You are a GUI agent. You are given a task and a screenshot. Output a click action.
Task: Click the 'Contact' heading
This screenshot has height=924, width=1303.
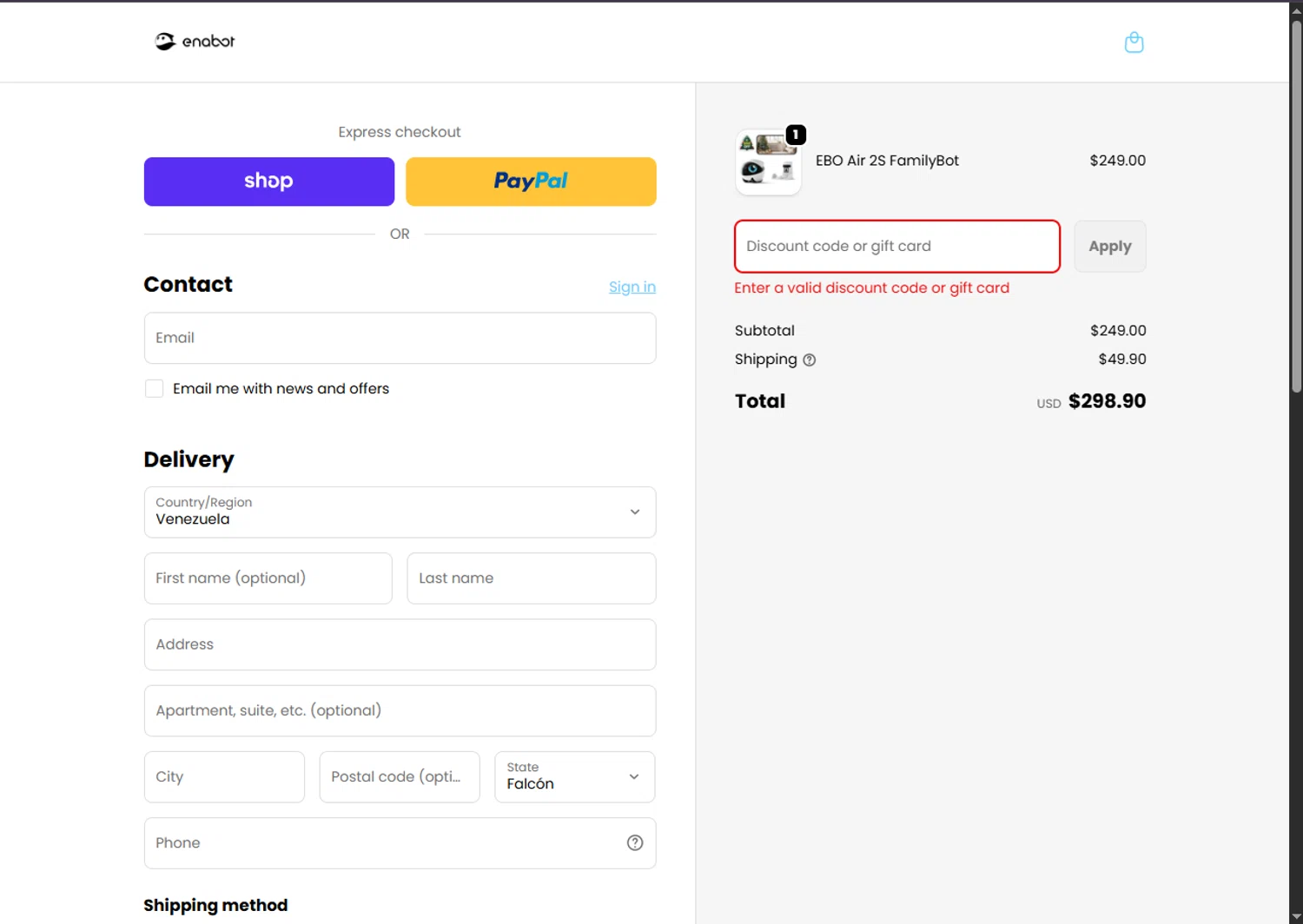[x=188, y=284]
